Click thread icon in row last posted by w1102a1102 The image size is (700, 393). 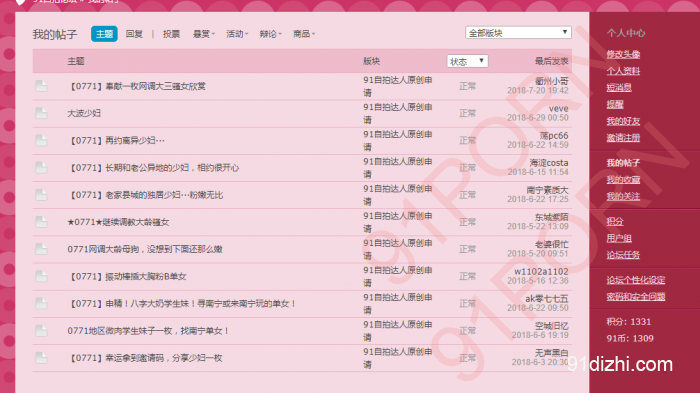coord(42,276)
